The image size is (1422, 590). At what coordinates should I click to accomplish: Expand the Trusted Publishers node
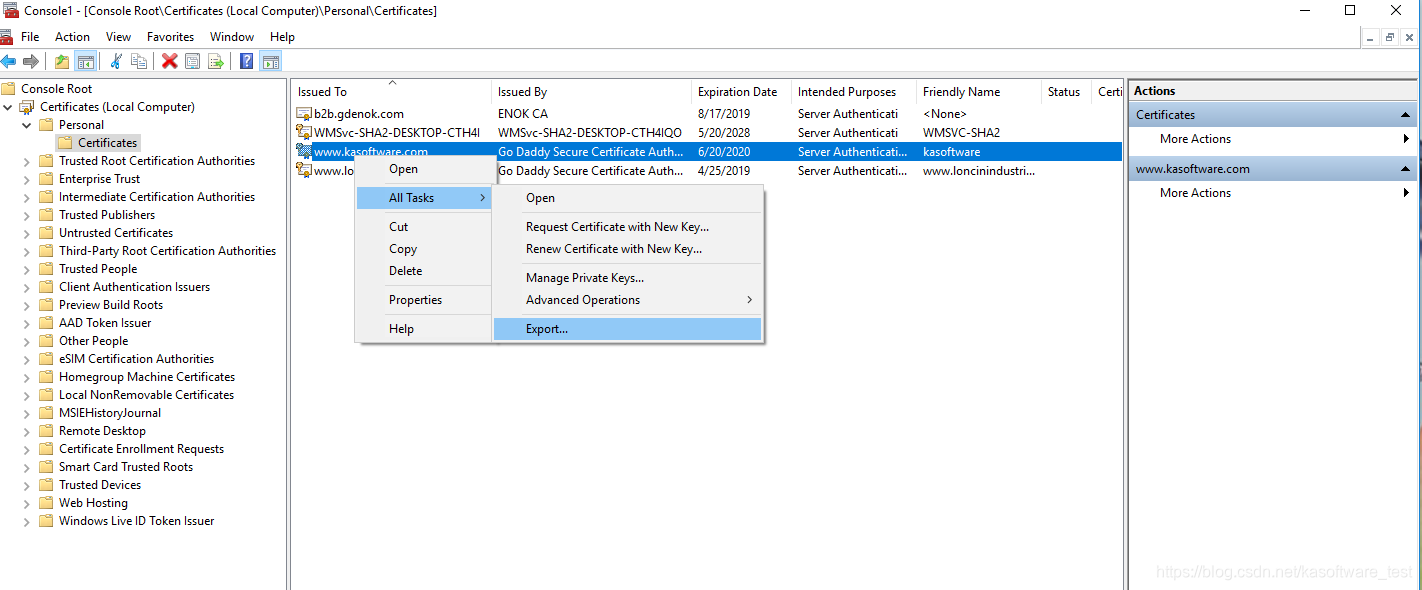click(x=26, y=215)
